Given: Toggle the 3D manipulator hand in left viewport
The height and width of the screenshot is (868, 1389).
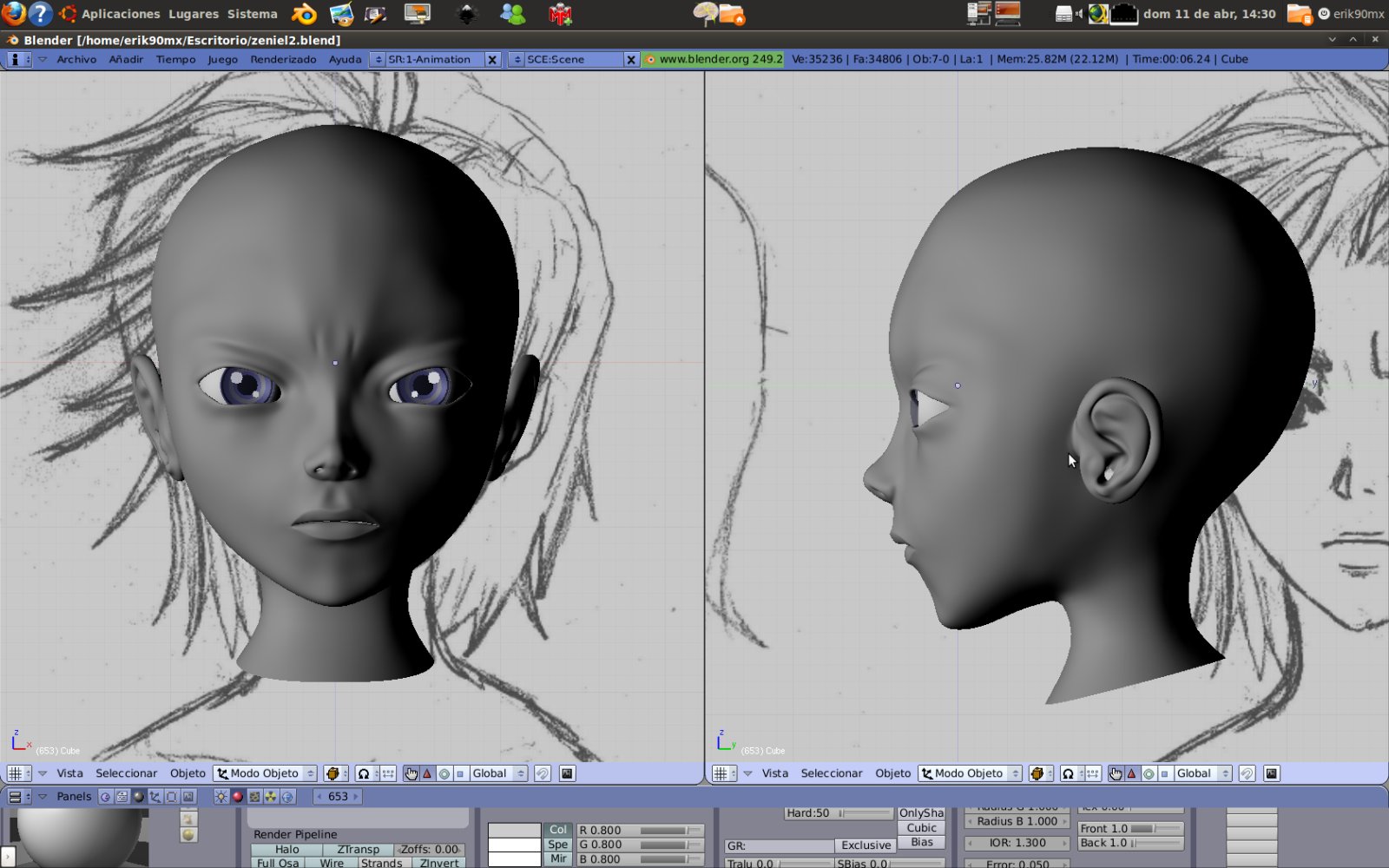Looking at the screenshot, I should pyautogui.click(x=411, y=773).
